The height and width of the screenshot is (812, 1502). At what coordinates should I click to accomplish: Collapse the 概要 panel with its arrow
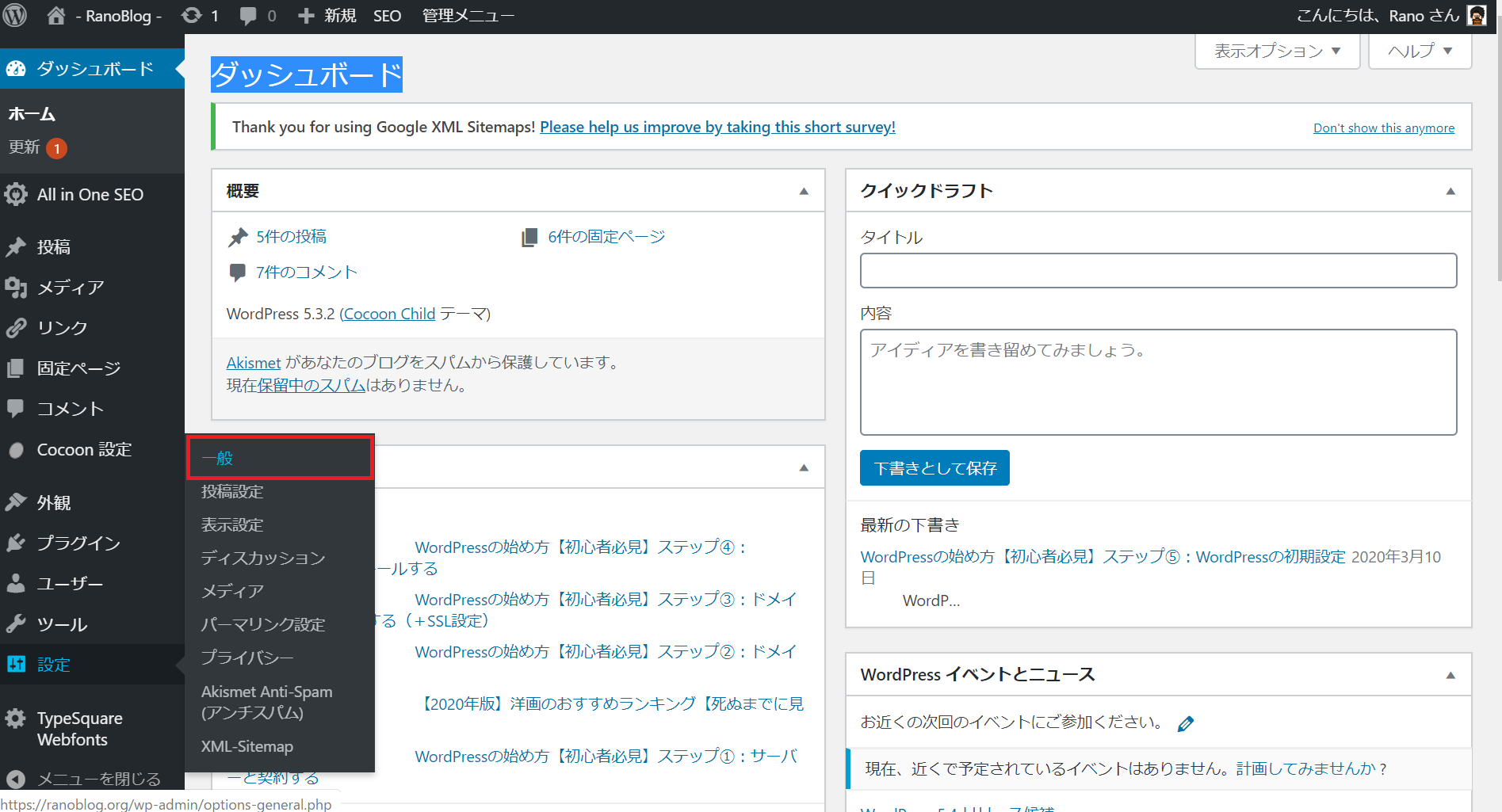[x=804, y=190]
